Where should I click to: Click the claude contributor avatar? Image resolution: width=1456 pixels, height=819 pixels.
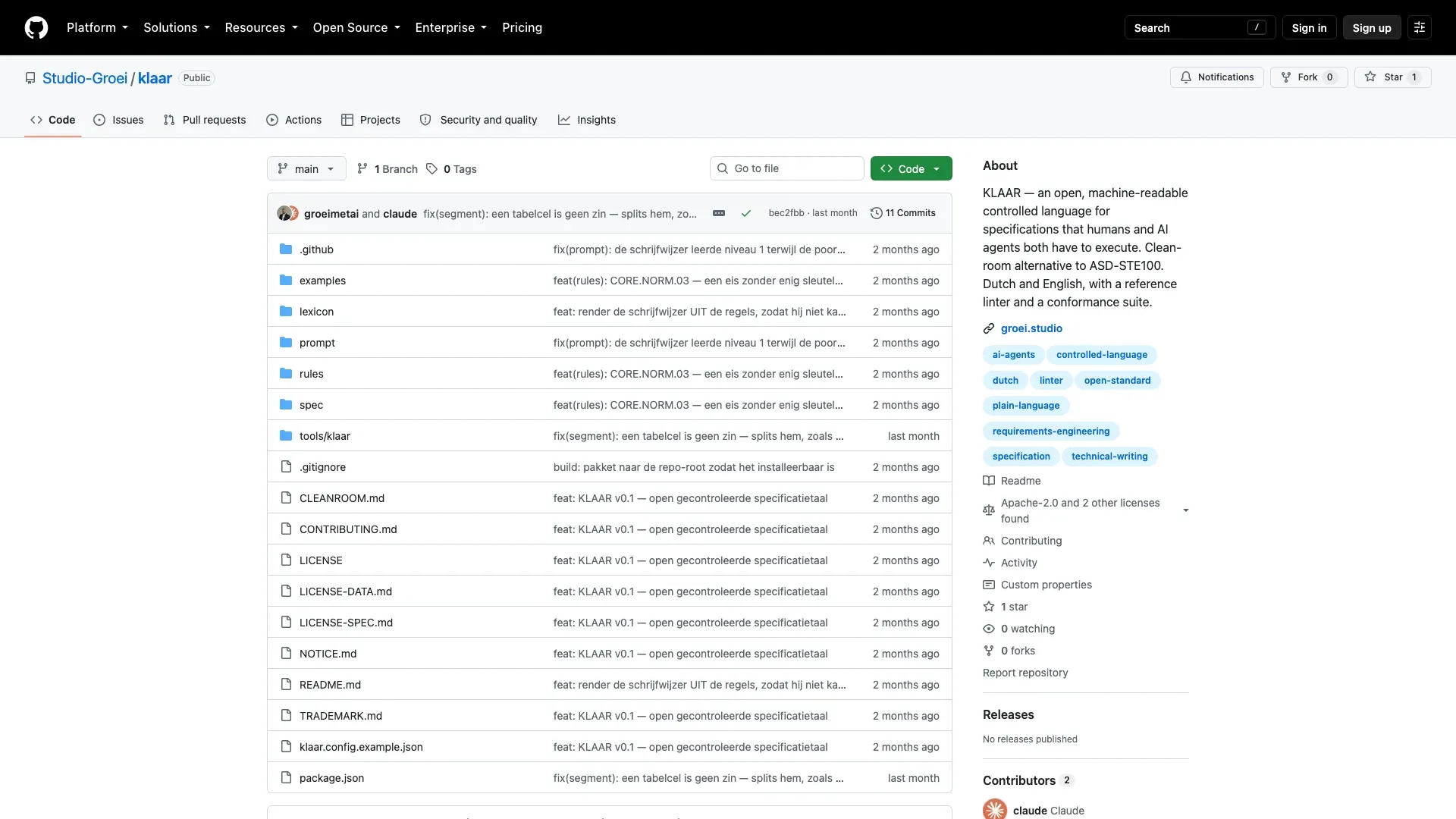(995, 810)
